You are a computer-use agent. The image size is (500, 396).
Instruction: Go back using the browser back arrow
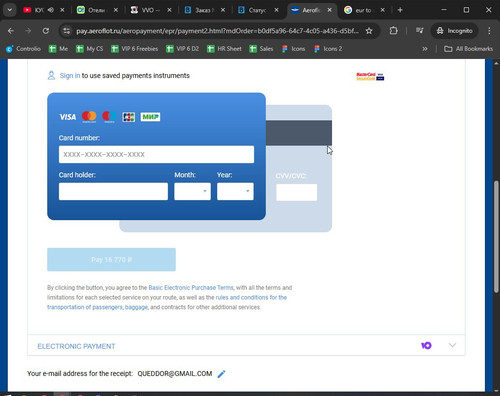coord(11,31)
